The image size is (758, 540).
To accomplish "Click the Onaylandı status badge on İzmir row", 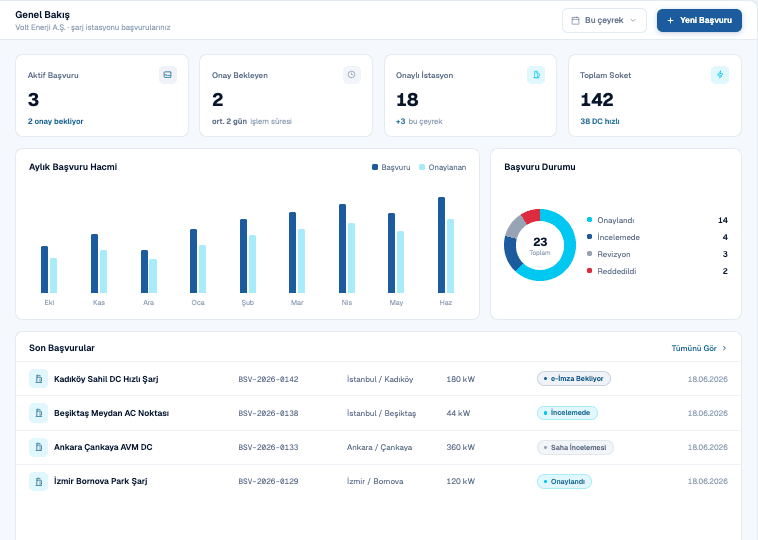I will click(564, 482).
